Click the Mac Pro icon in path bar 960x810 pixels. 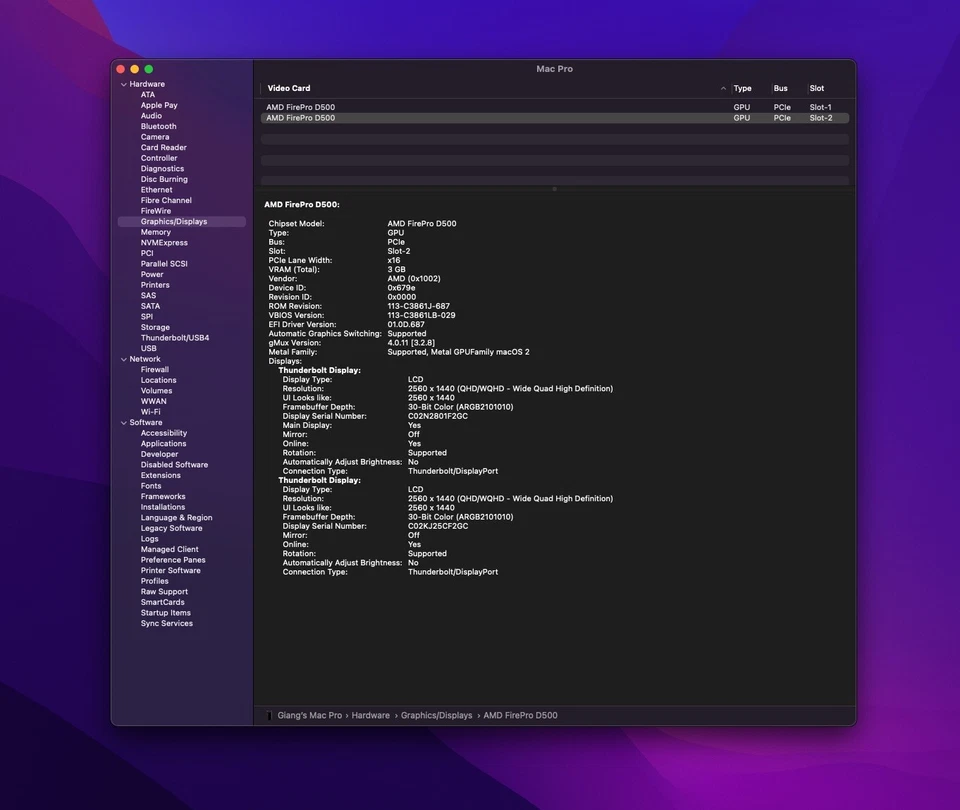pyautogui.click(x=269, y=715)
